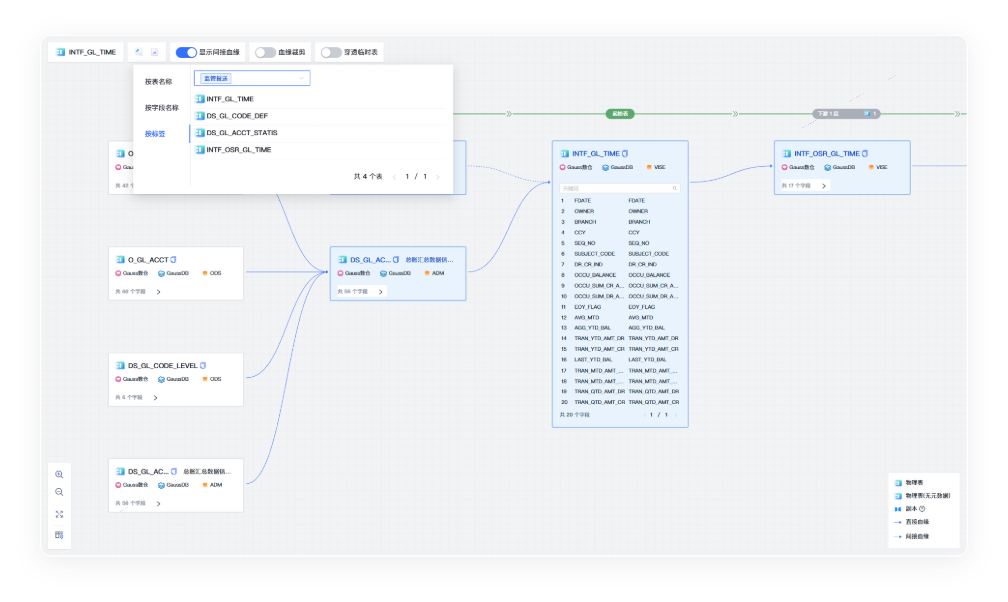
Task: Click the 共 20 个字段 count in INTF_GL_TIME node
Action: pyautogui.click(x=574, y=415)
